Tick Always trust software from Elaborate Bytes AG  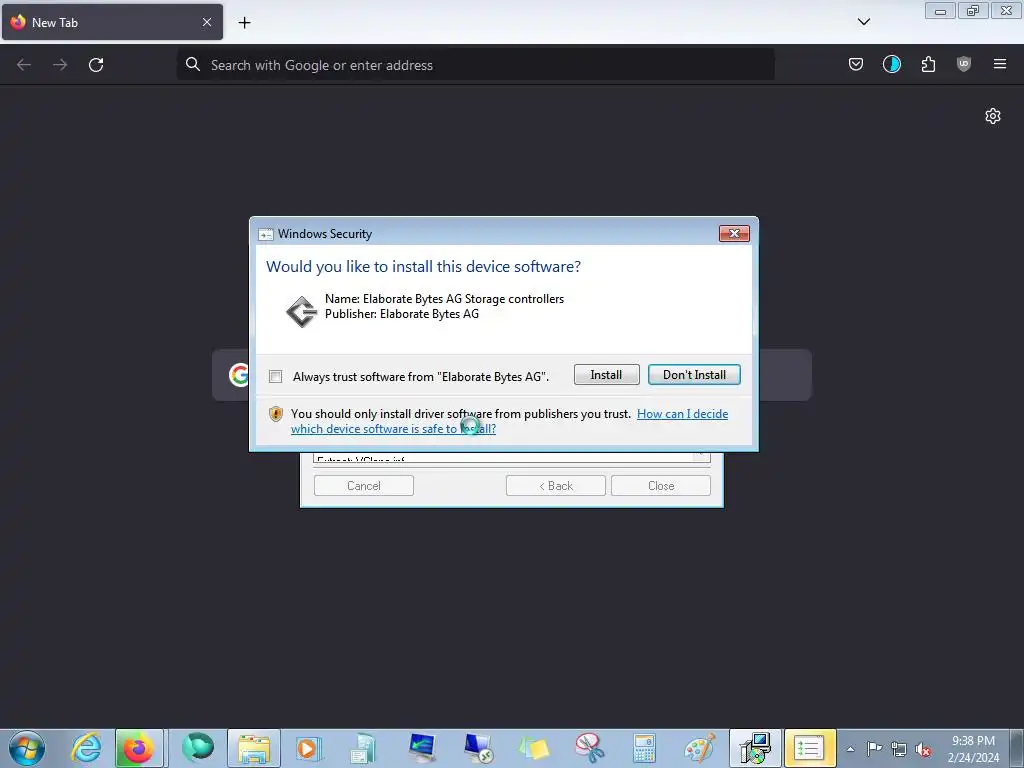pyautogui.click(x=276, y=376)
